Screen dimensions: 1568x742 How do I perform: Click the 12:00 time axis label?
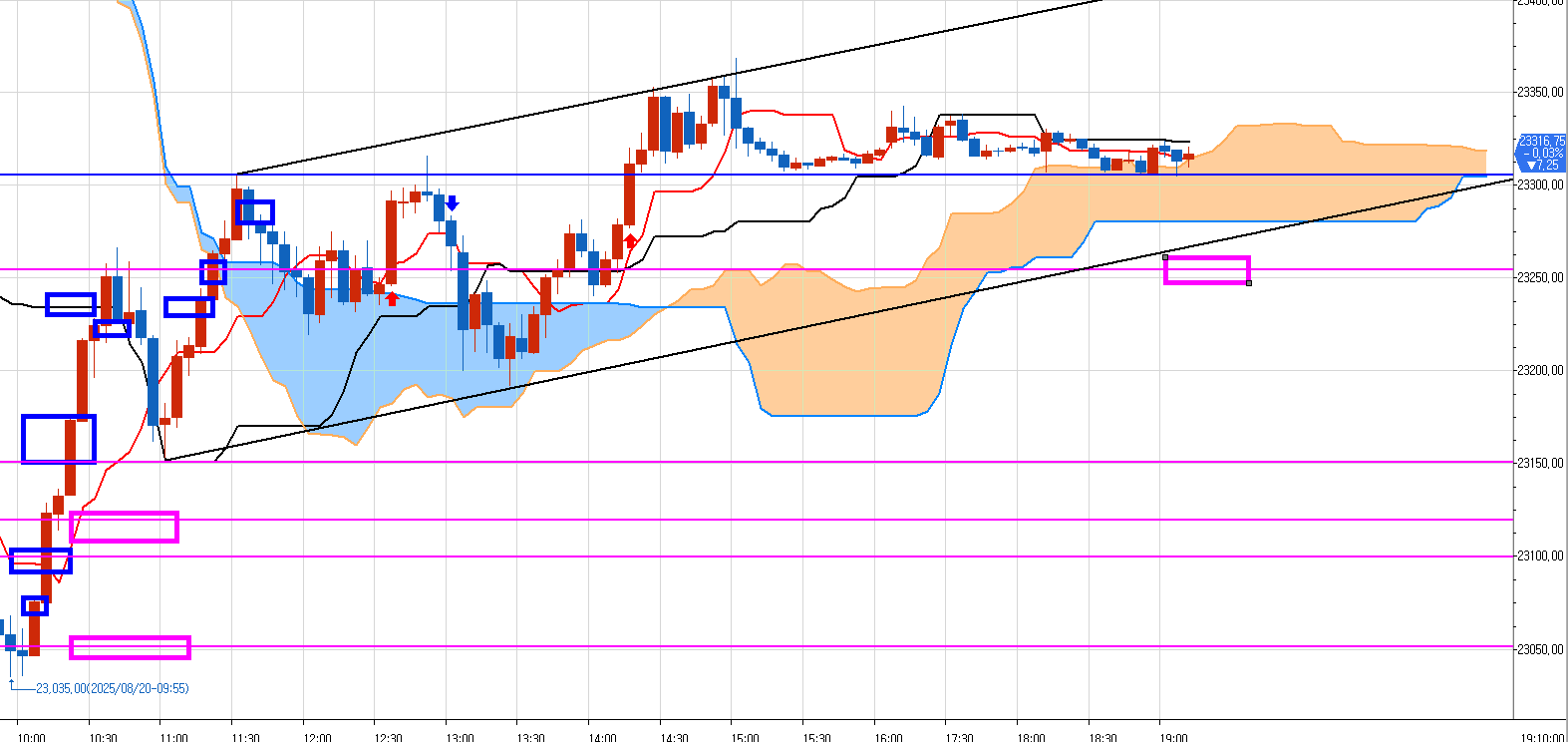pyautogui.click(x=317, y=737)
